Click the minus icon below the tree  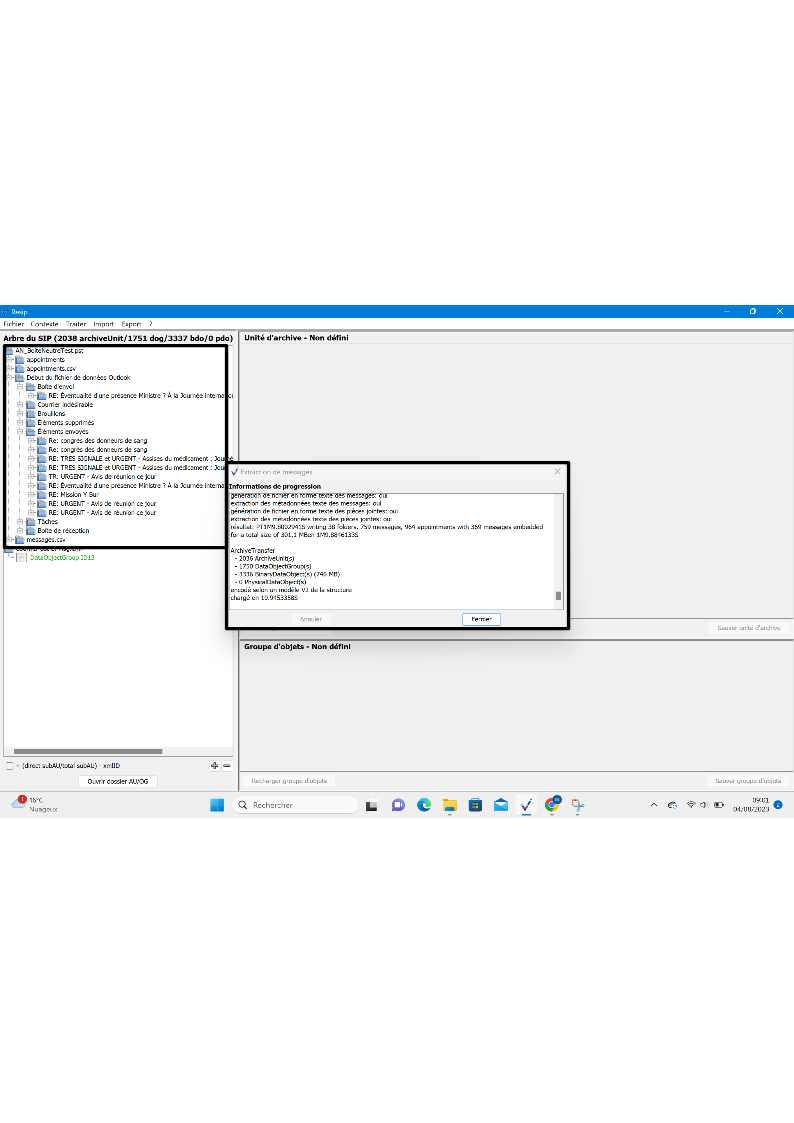click(x=227, y=765)
